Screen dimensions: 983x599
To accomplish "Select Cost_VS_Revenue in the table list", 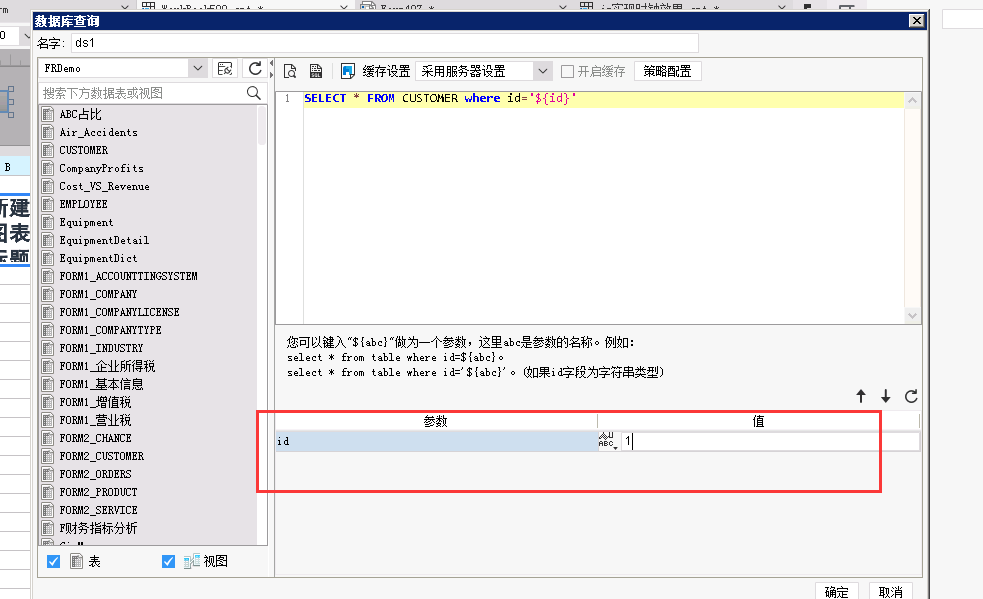I will click(105, 186).
